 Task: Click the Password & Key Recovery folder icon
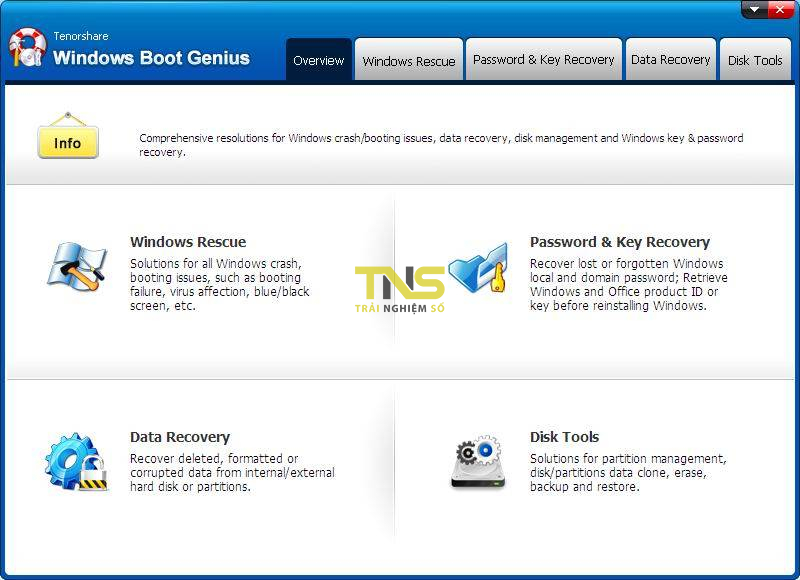click(479, 267)
